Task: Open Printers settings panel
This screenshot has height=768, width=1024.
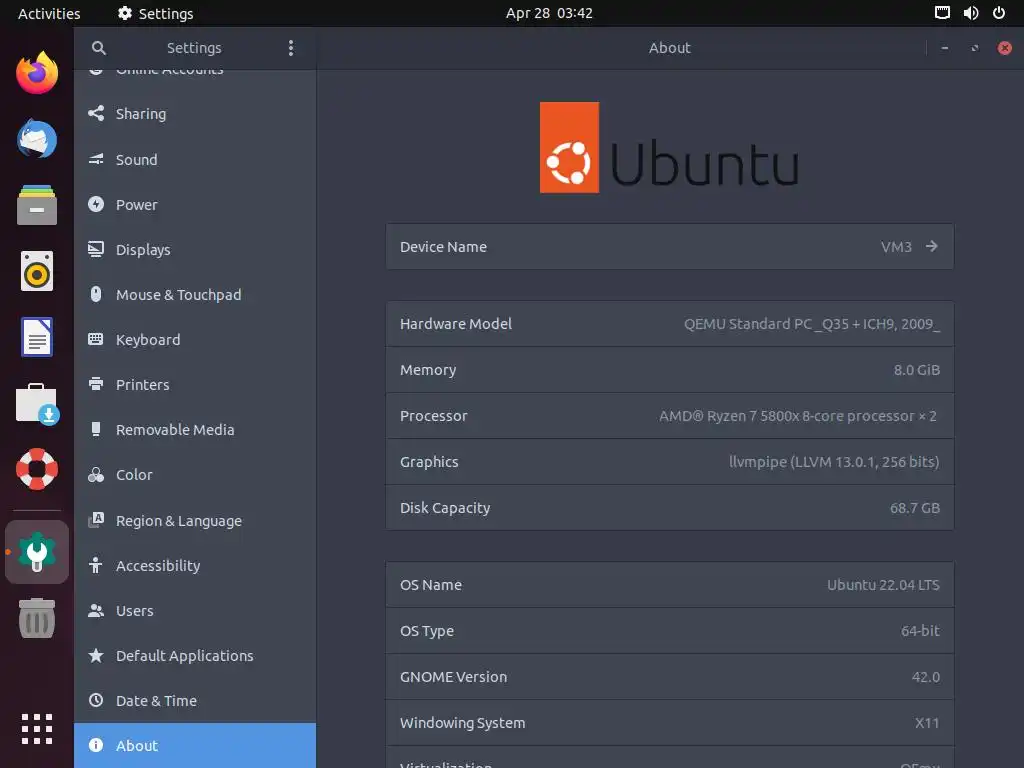Action: [195, 385]
